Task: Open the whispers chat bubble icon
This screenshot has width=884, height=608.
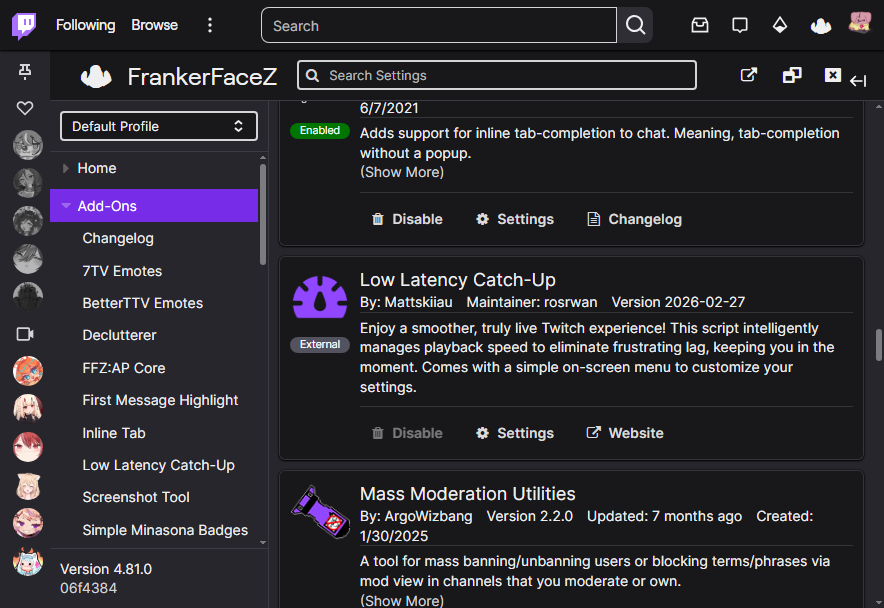Action: coord(740,25)
